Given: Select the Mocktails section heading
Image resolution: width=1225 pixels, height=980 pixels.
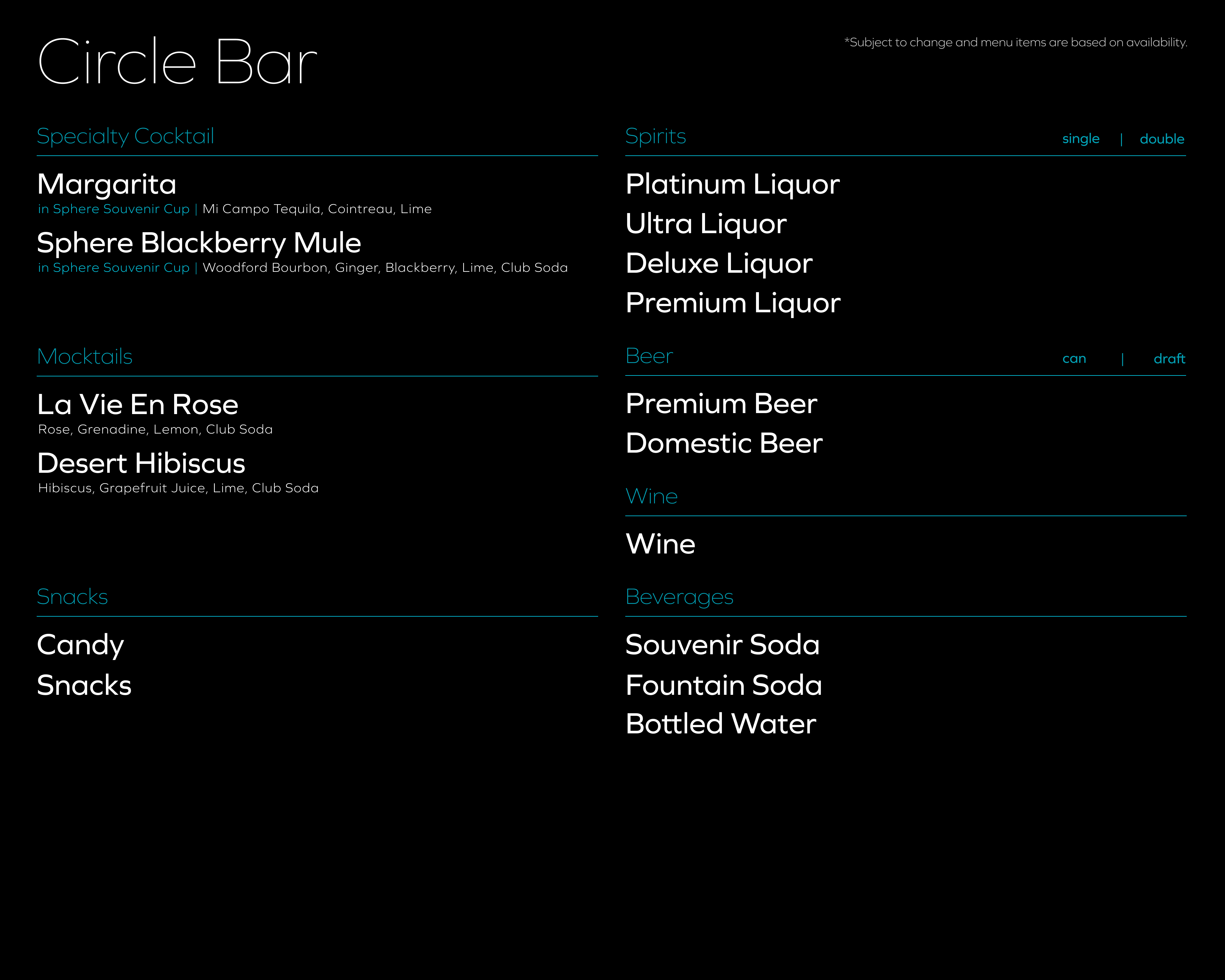Looking at the screenshot, I should click(x=85, y=357).
